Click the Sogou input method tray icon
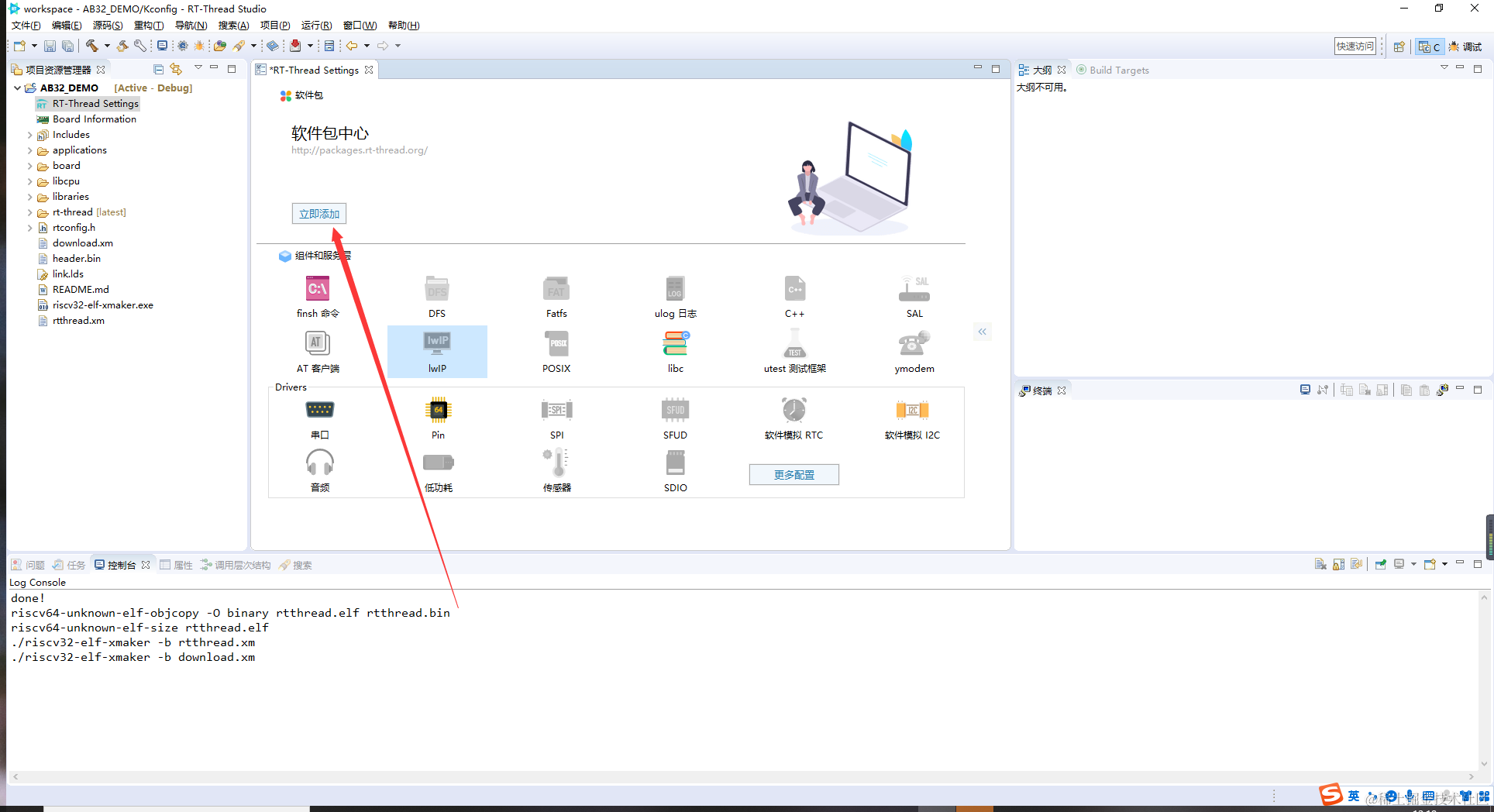 click(1330, 795)
